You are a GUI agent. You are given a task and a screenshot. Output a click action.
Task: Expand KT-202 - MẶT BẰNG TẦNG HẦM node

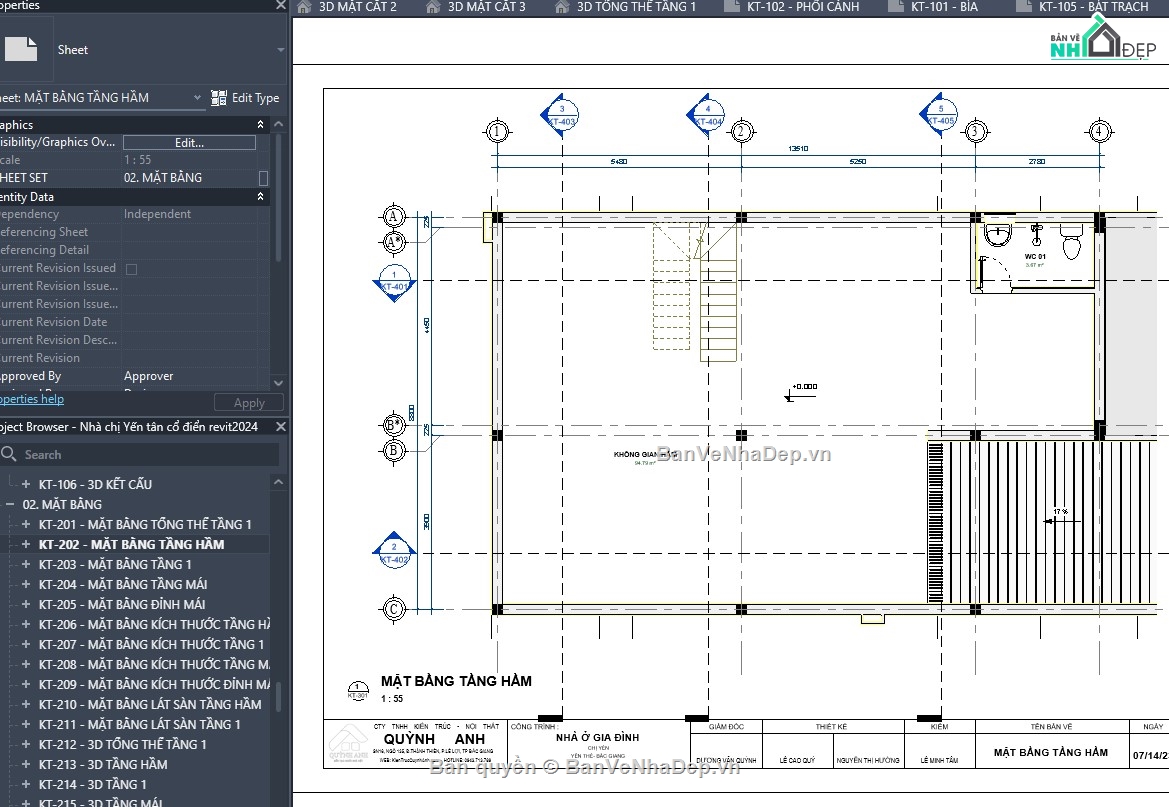pyautogui.click(x=26, y=544)
